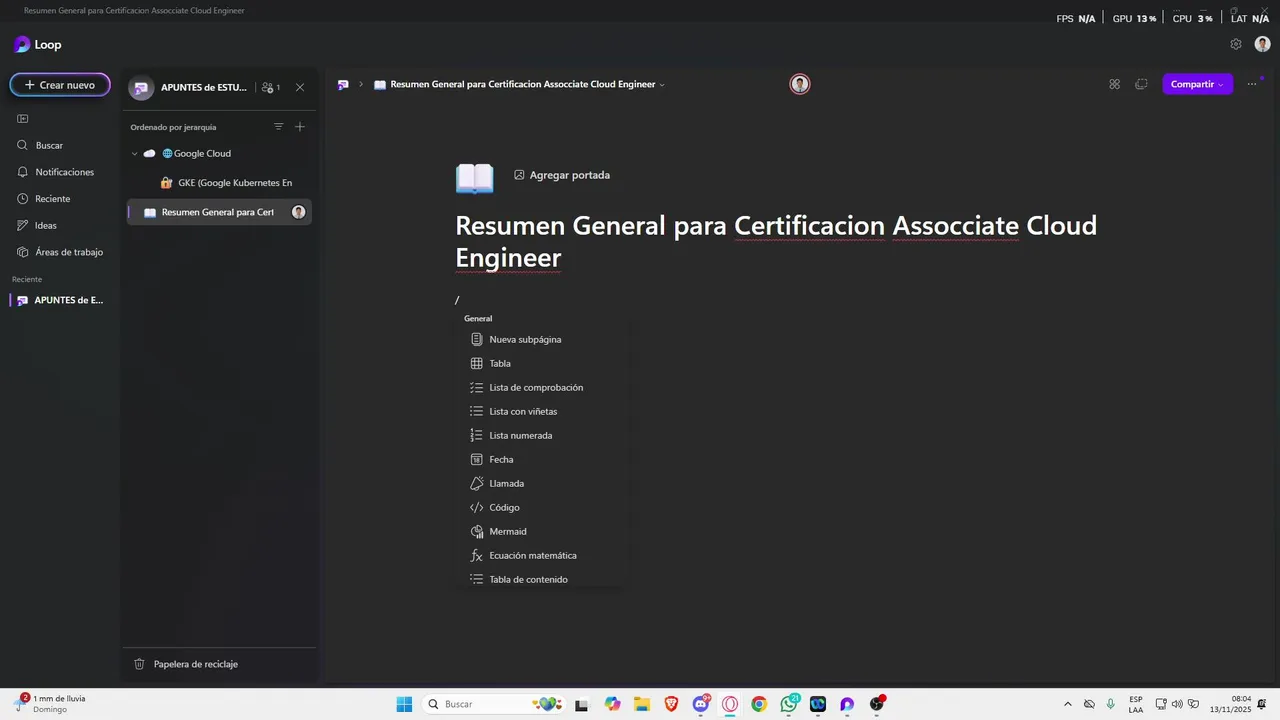Open File Explorer from taskbar
The width and height of the screenshot is (1280, 720).
641,704
